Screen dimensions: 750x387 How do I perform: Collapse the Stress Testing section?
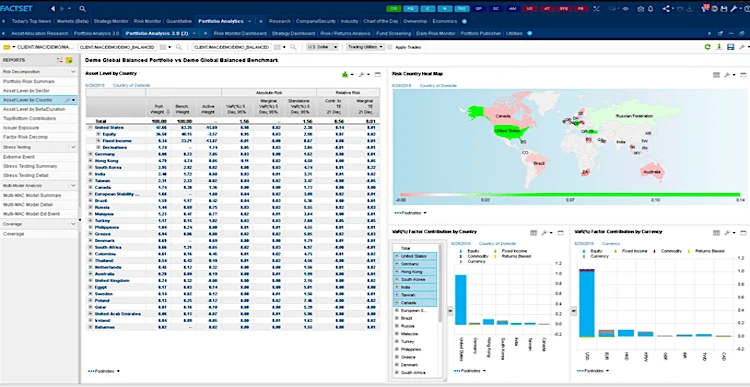click(x=73, y=147)
